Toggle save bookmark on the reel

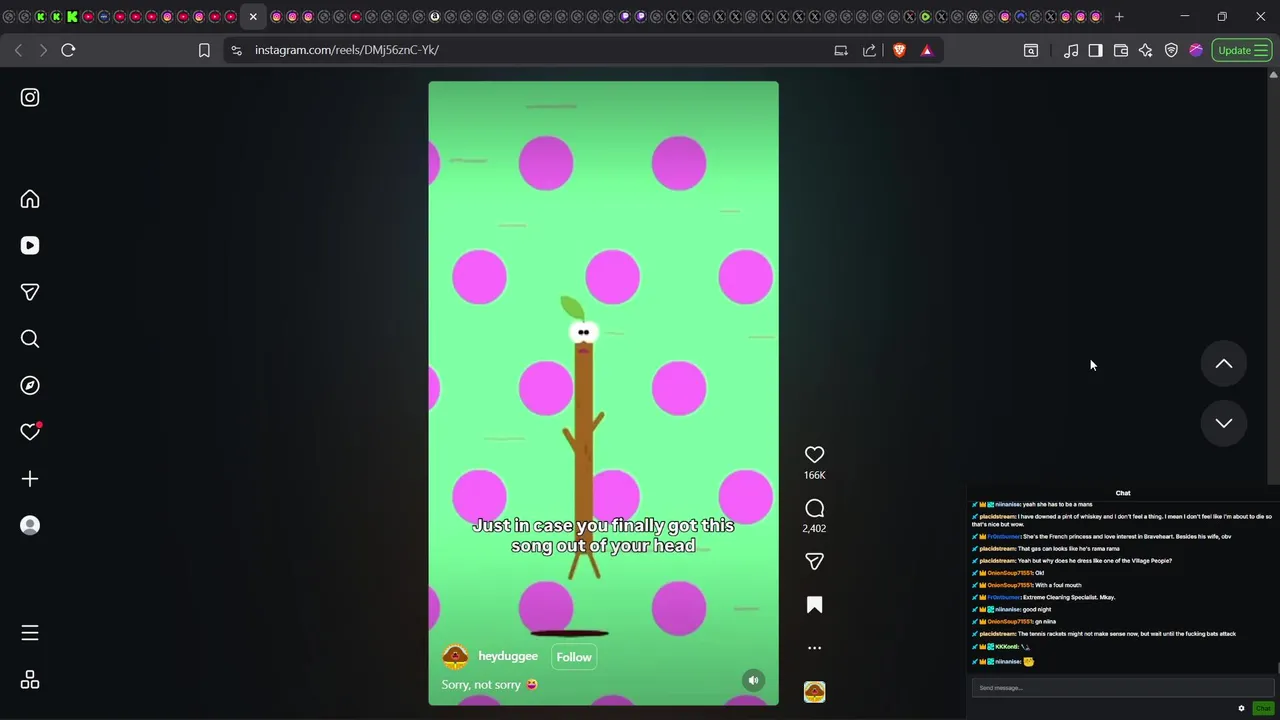pyautogui.click(x=814, y=604)
